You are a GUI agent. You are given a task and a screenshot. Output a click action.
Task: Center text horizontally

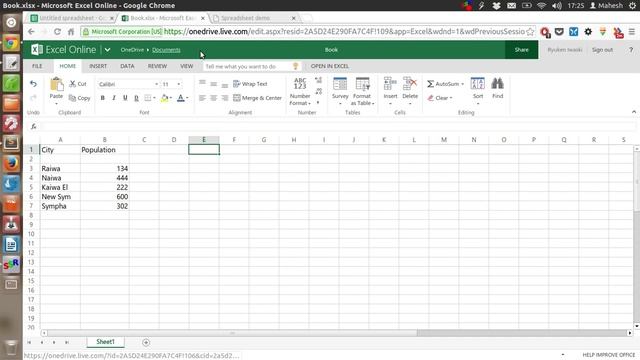click(213, 98)
